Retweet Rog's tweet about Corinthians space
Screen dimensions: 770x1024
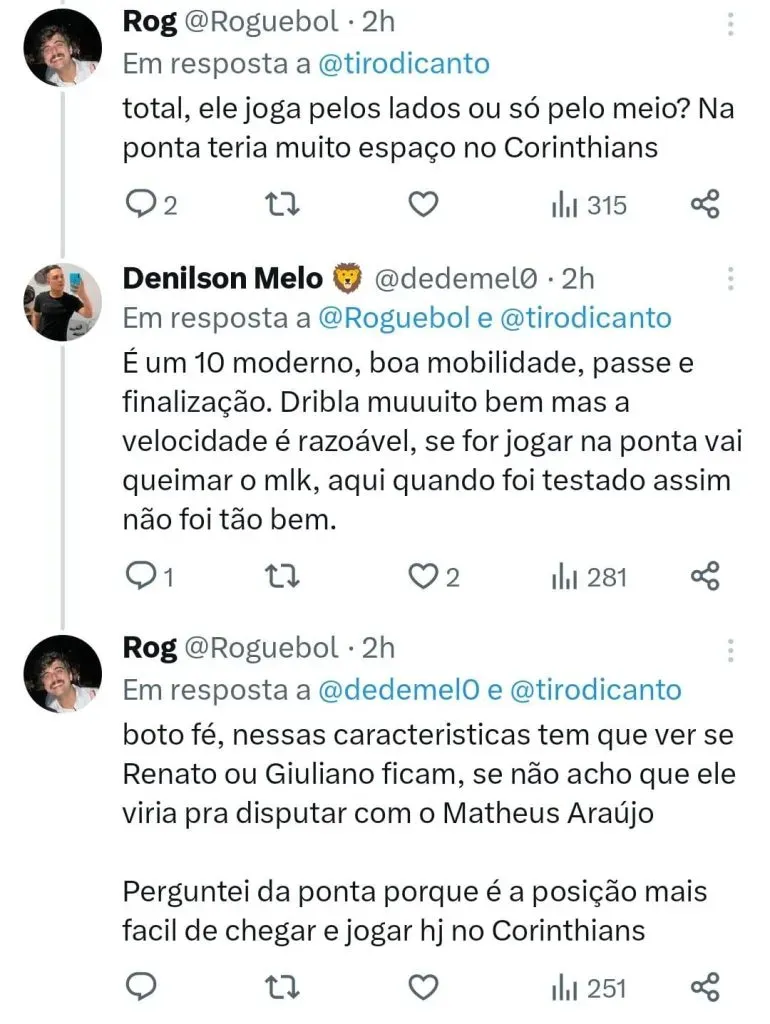[287, 205]
